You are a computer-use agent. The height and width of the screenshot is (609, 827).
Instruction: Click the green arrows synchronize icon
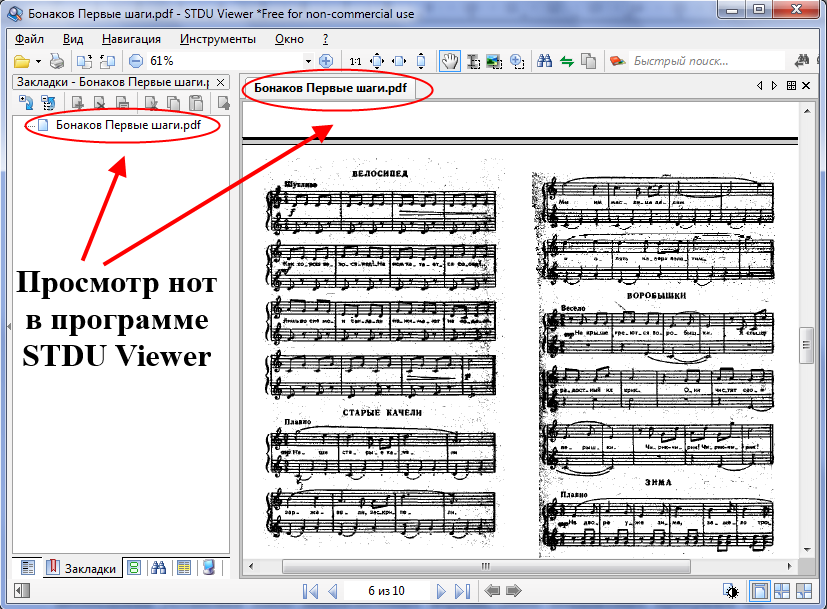click(x=567, y=62)
